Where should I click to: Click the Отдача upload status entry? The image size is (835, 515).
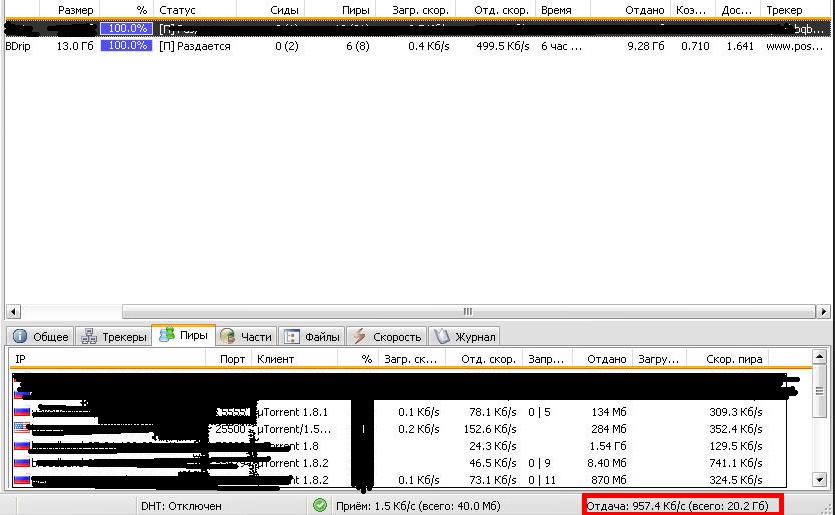click(x=677, y=505)
